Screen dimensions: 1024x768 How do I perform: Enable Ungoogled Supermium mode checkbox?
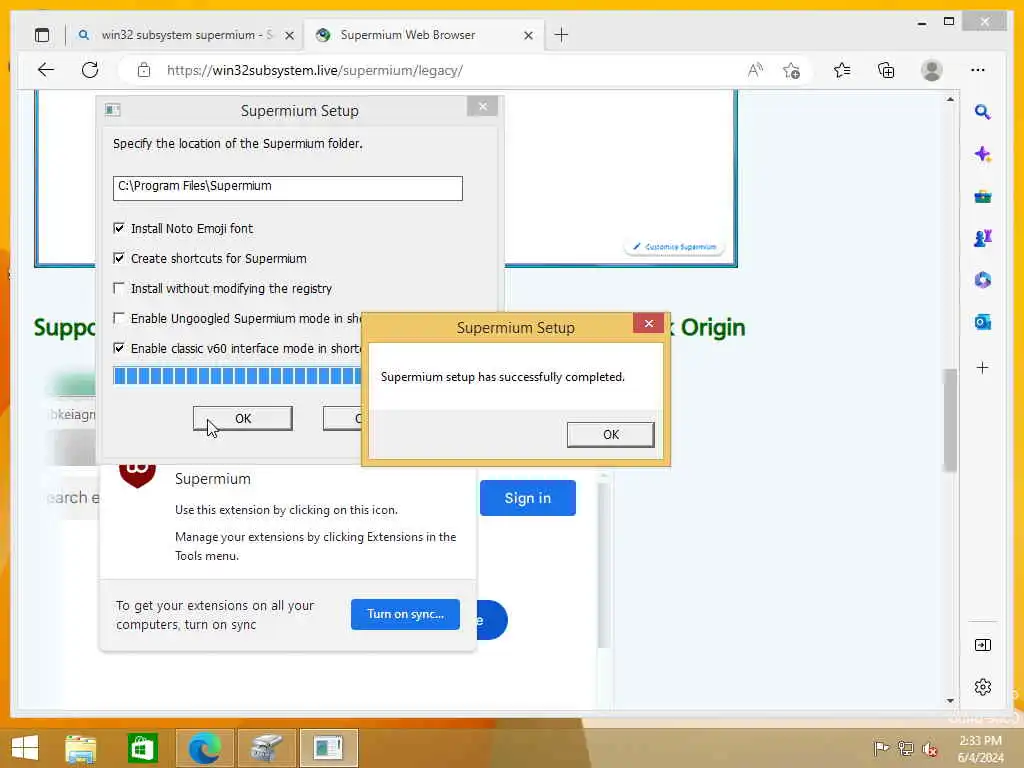(x=119, y=318)
